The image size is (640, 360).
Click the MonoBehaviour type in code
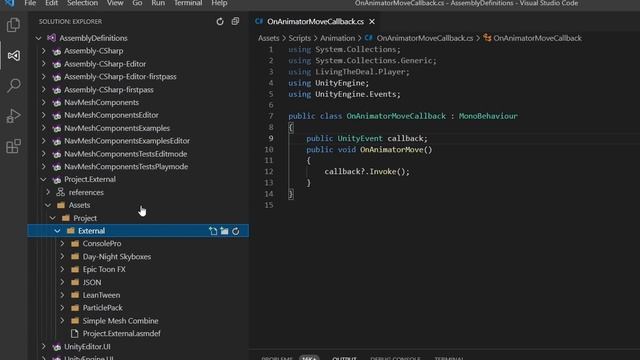pos(488,116)
